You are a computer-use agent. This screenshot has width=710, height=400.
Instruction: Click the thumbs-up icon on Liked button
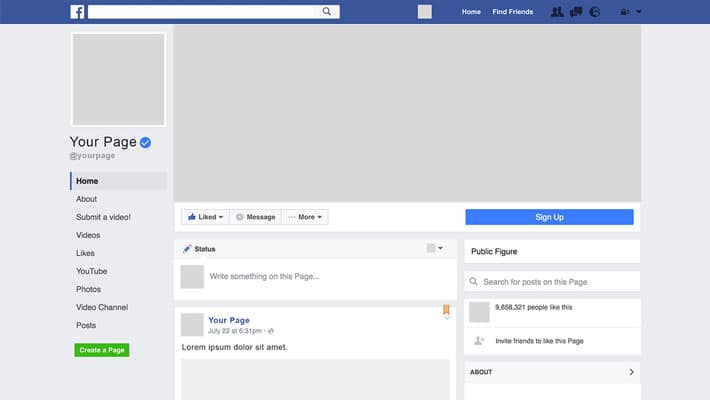(192, 217)
